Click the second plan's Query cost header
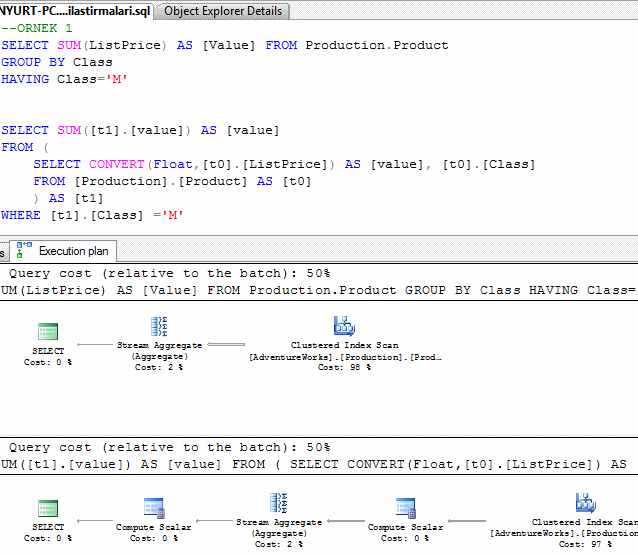Screen dimensions: 638x557 tap(170, 447)
